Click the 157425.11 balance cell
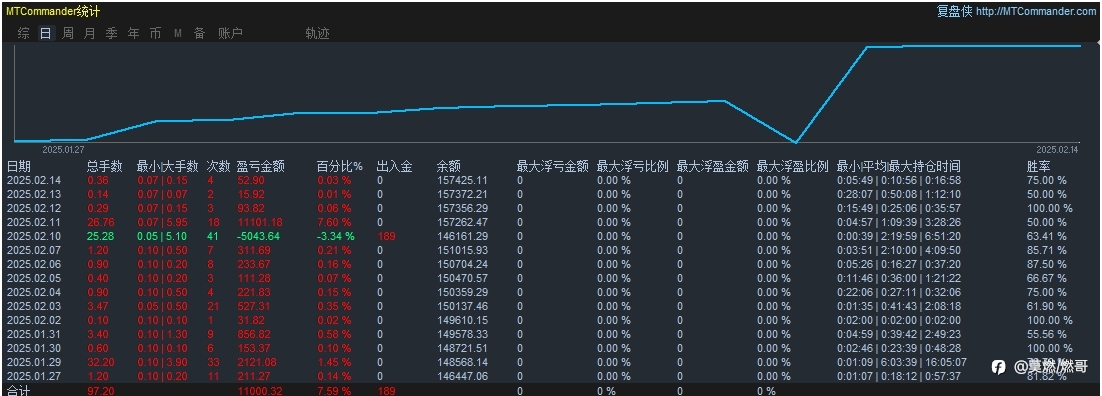 (462, 180)
